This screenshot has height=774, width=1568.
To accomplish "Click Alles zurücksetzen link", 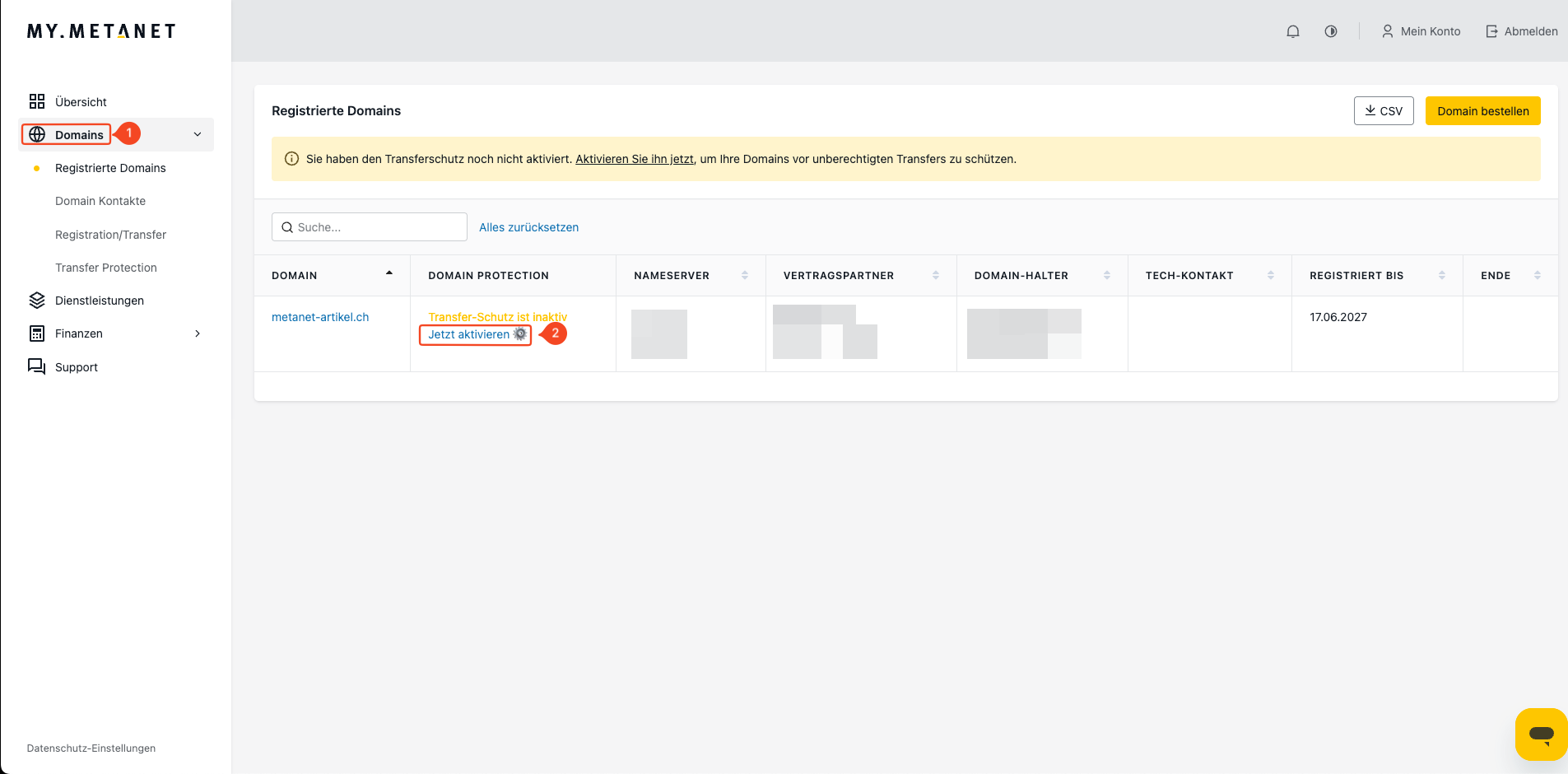I will coord(529,227).
